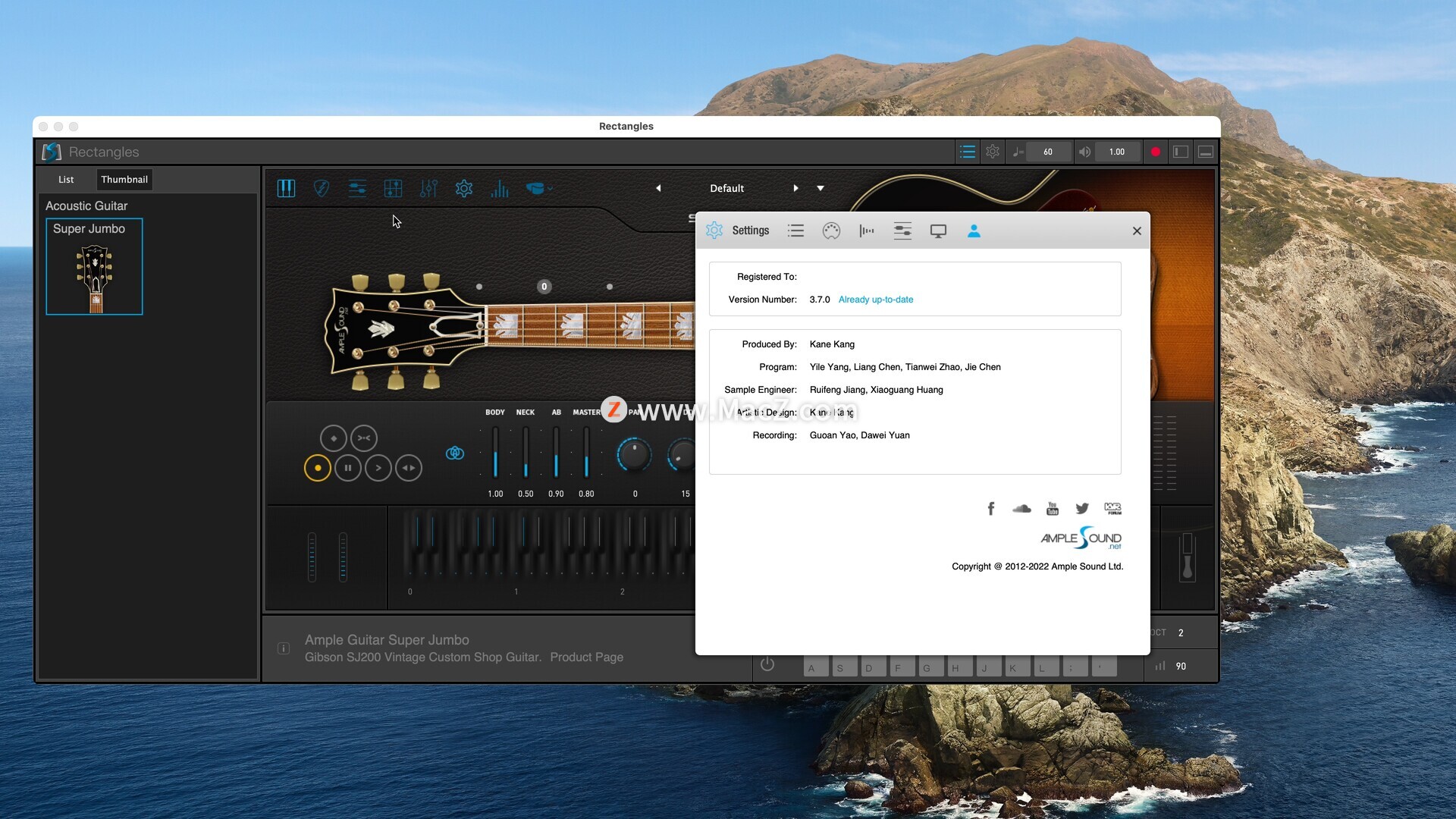Open the Default preset dropdown triangle
Viewport: 1456px width, 819px height.
point(821,188)
